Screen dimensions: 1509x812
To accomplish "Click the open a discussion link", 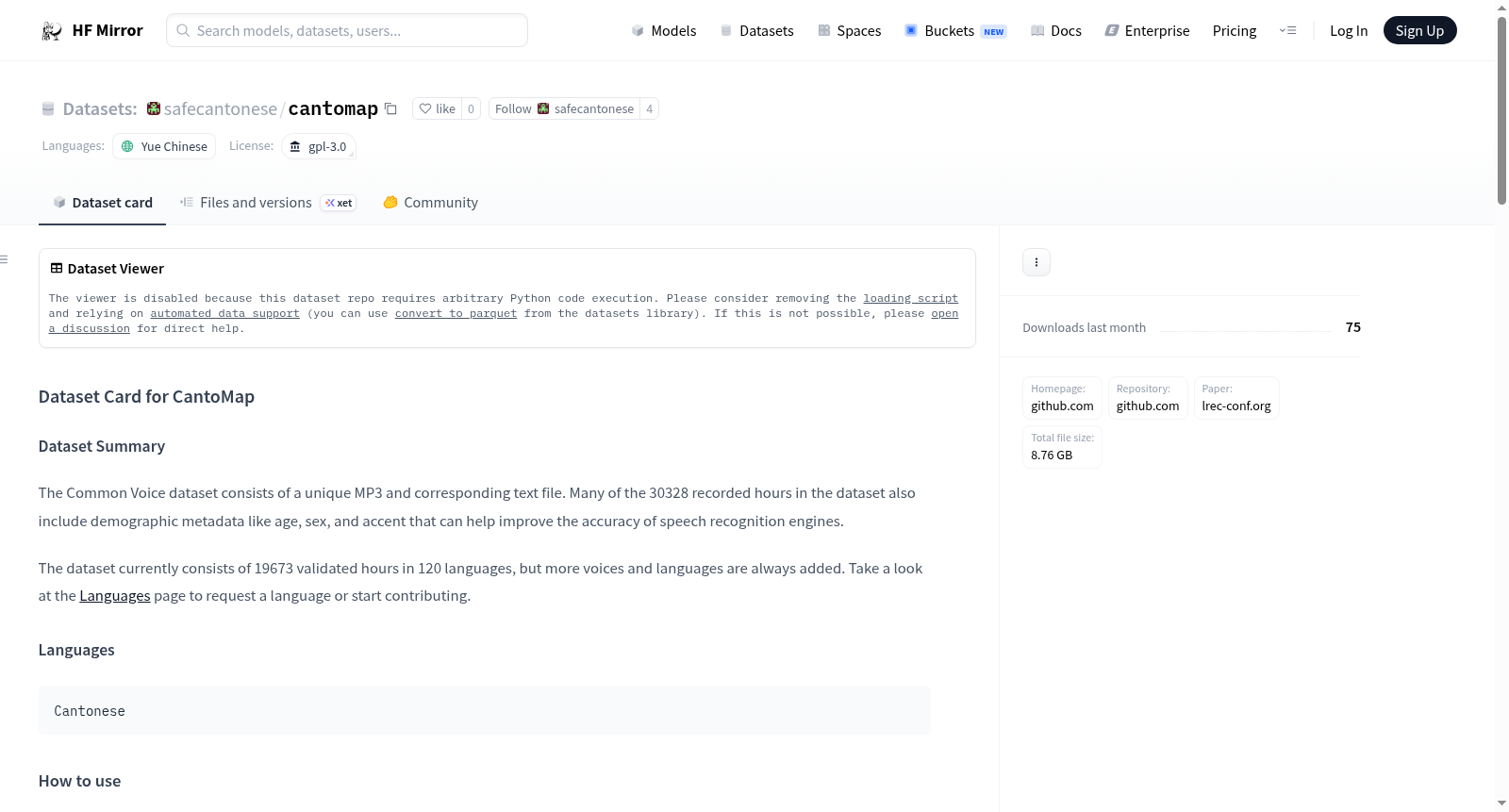I will click(x=944, y=313).
